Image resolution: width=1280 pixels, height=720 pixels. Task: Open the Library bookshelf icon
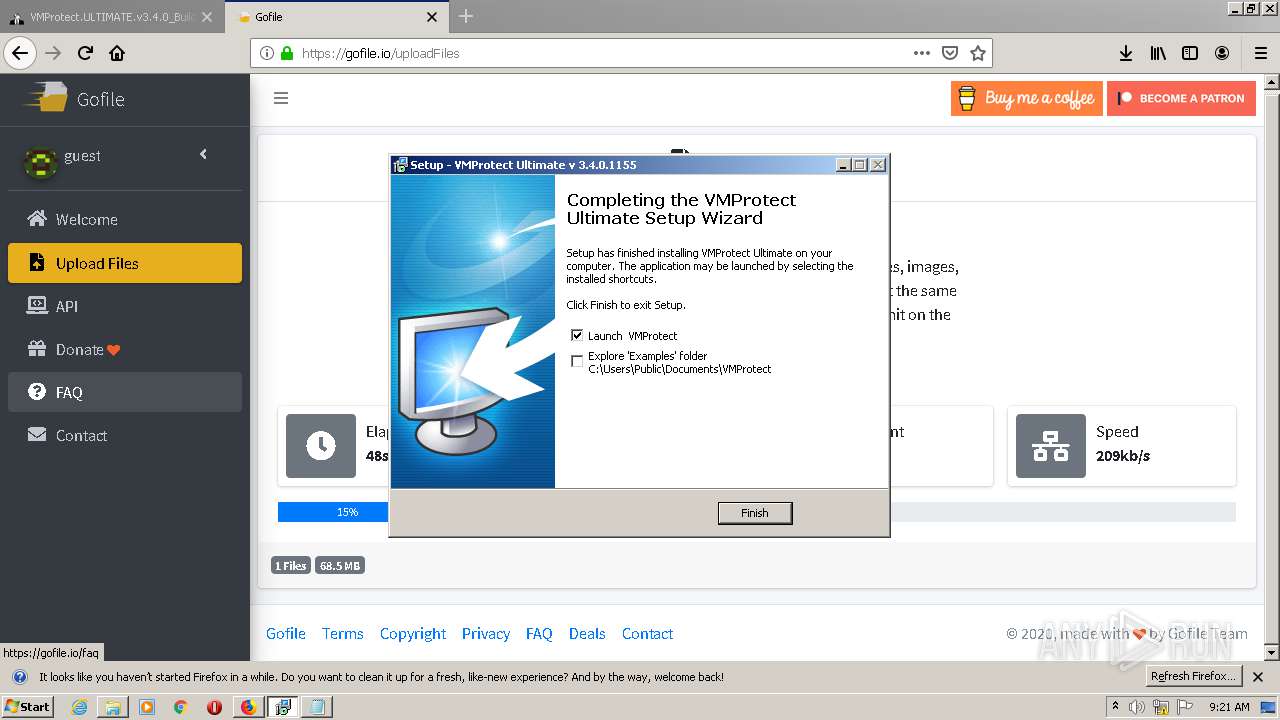[1158, 53]
